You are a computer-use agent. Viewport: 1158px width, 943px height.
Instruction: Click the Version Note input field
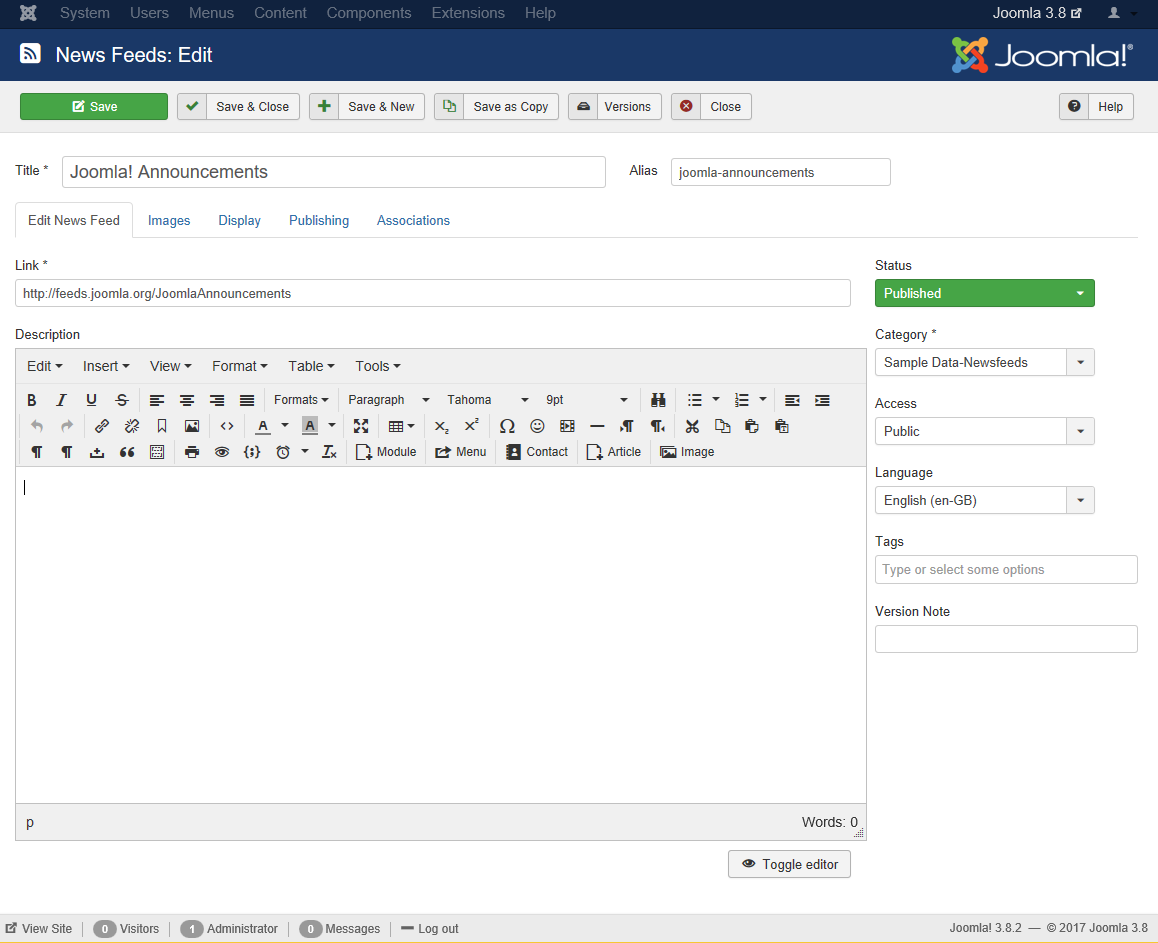pos(1005,639)
